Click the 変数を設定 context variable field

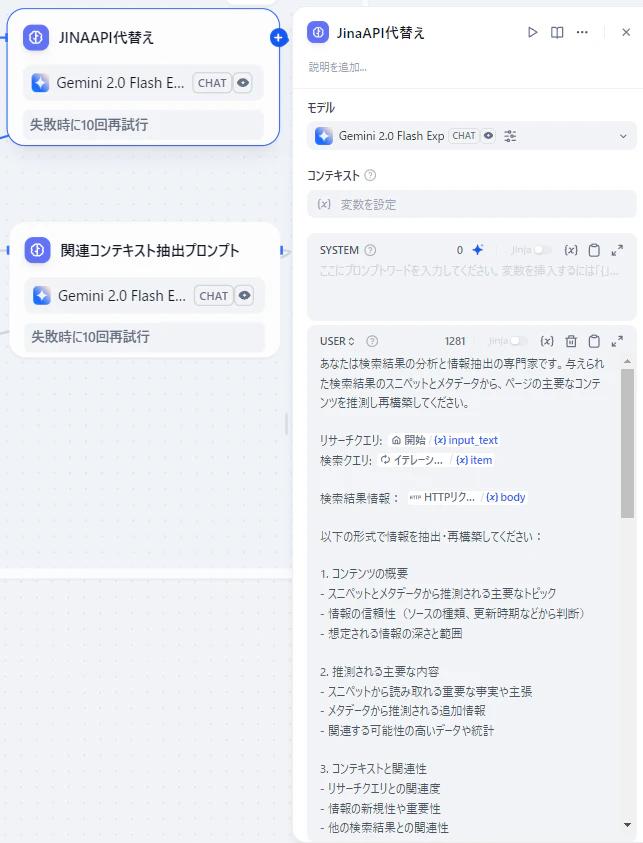471,204
